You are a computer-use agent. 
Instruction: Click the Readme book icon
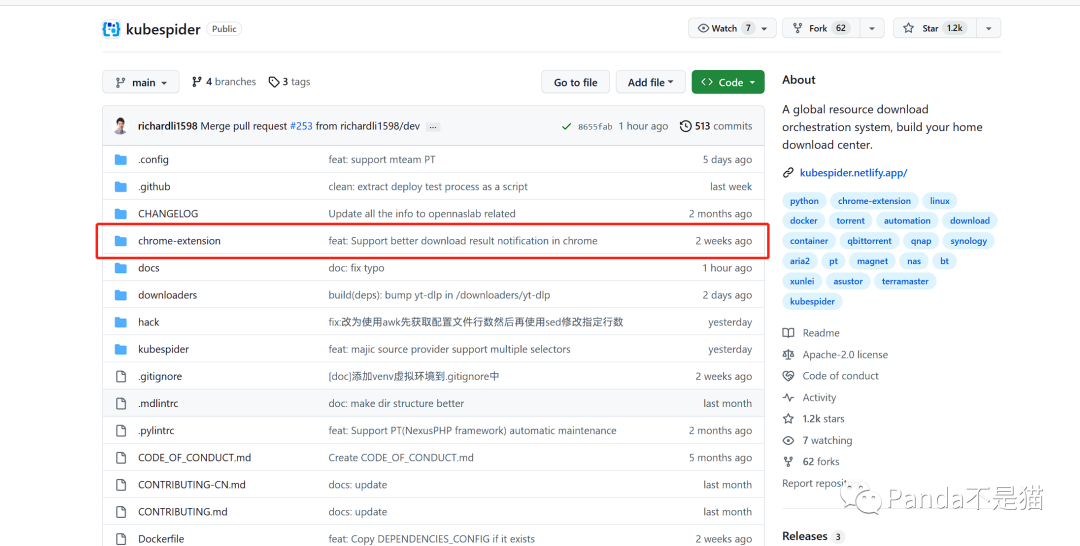789,333
